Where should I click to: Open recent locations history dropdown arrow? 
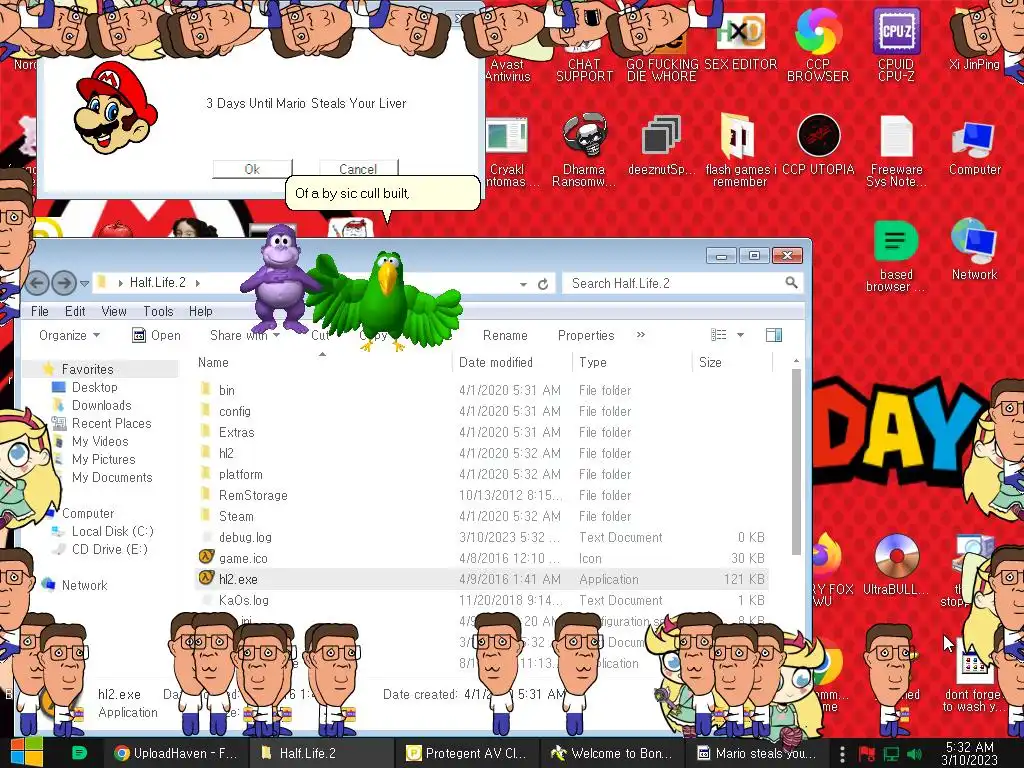[84, 283]
